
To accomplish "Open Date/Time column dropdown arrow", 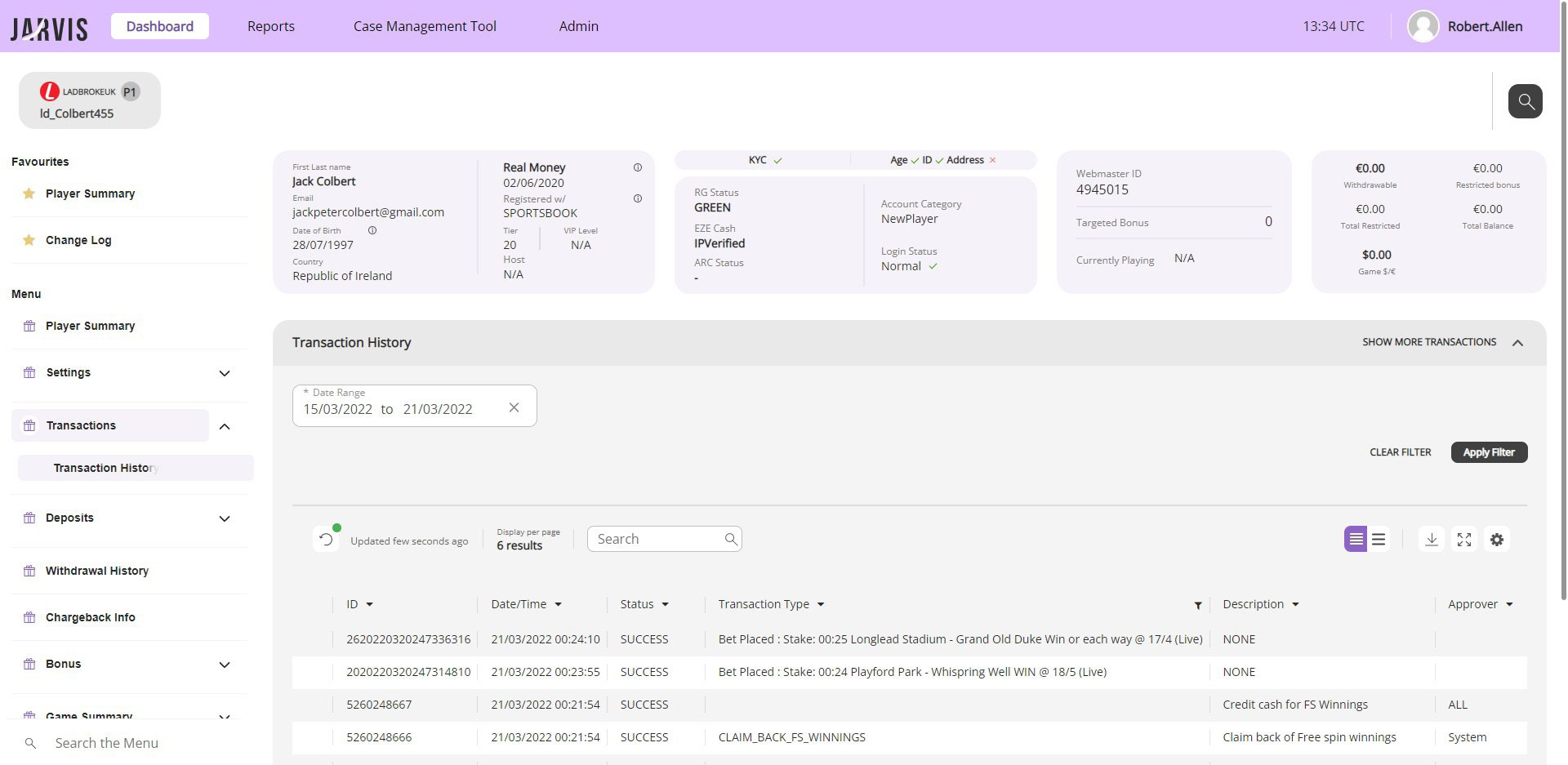I will click(558, 604).
